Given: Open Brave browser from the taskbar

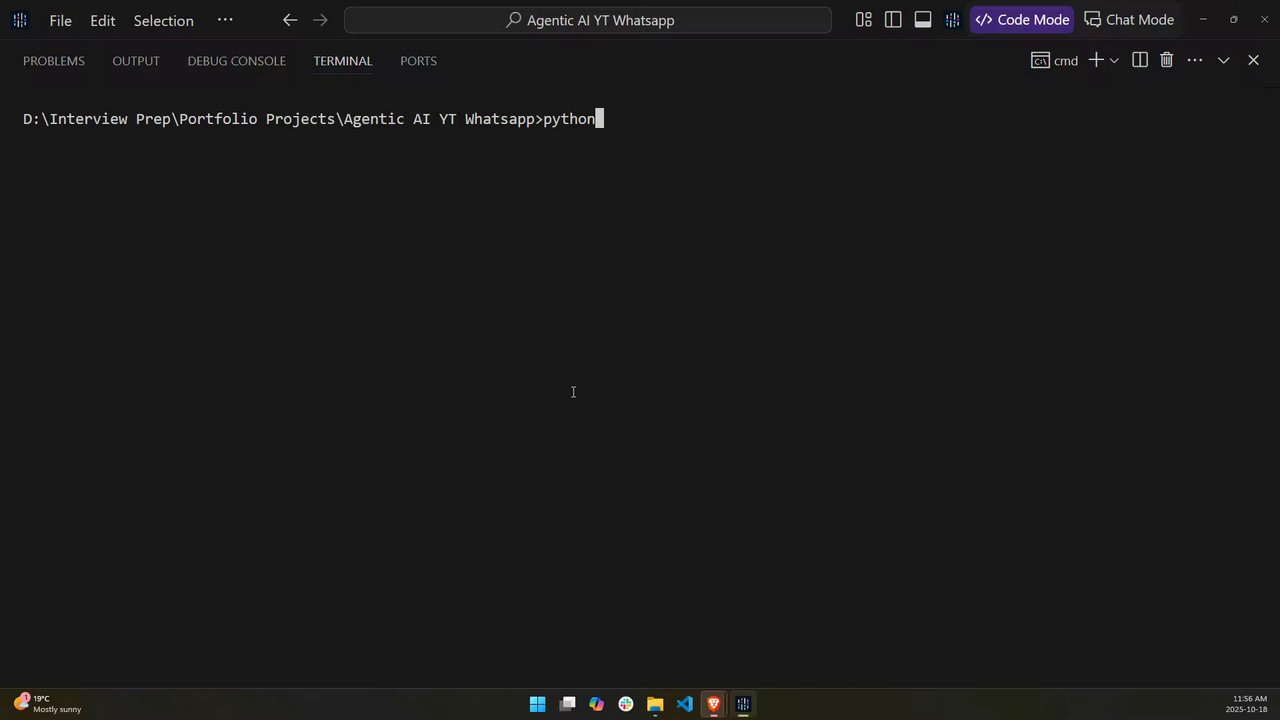Looking at the screenshot, I should tap(714, 704).
